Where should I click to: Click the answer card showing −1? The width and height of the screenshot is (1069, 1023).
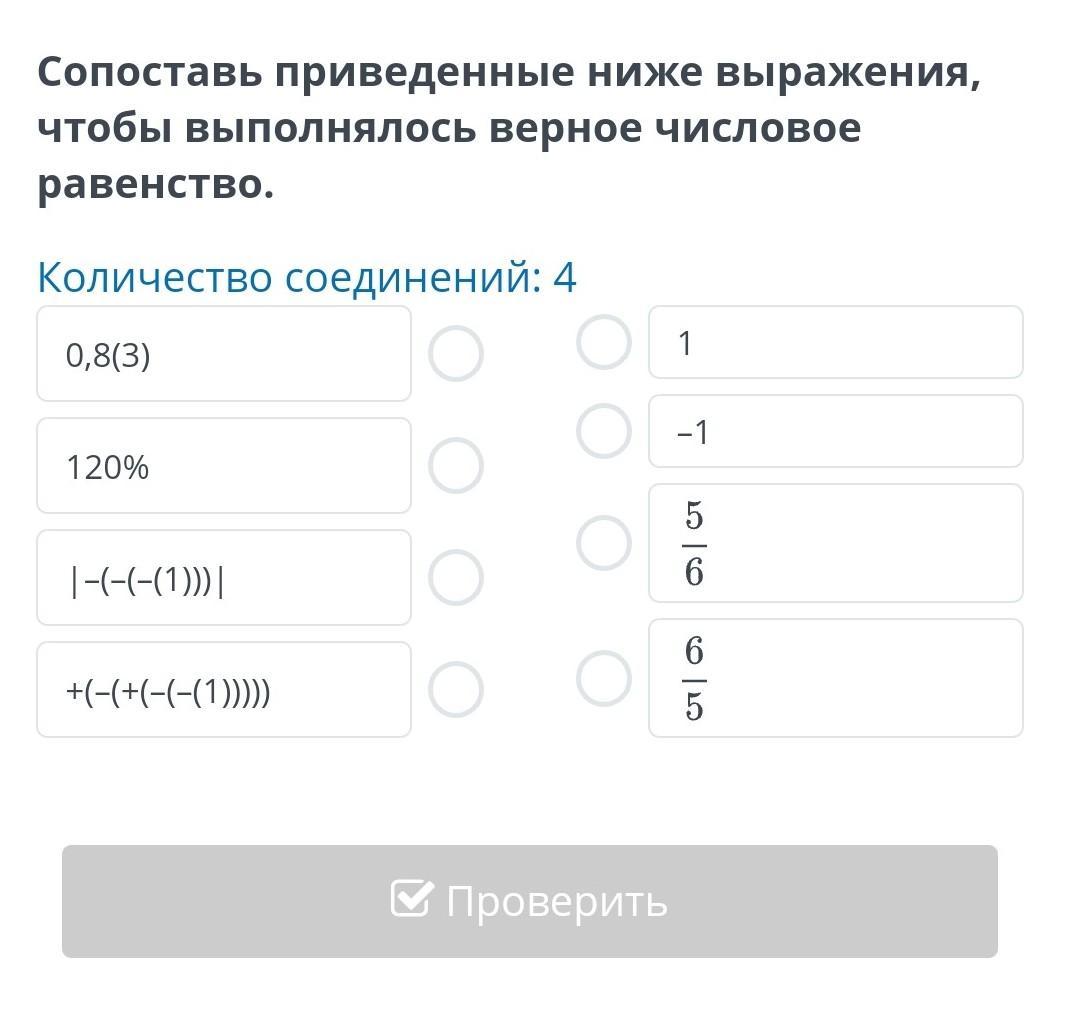click(x=836, y=431)
